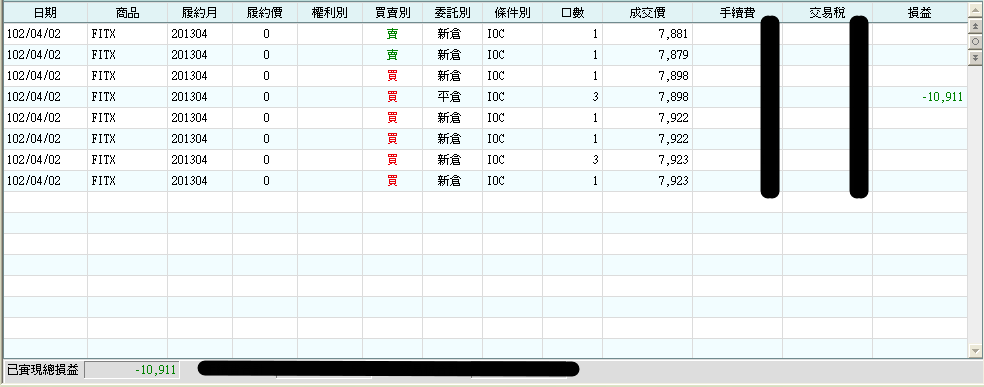Click the 委託別 column header
Image resolution: width=984 pixels, height=387 pixels.
(x=452, y=13)
